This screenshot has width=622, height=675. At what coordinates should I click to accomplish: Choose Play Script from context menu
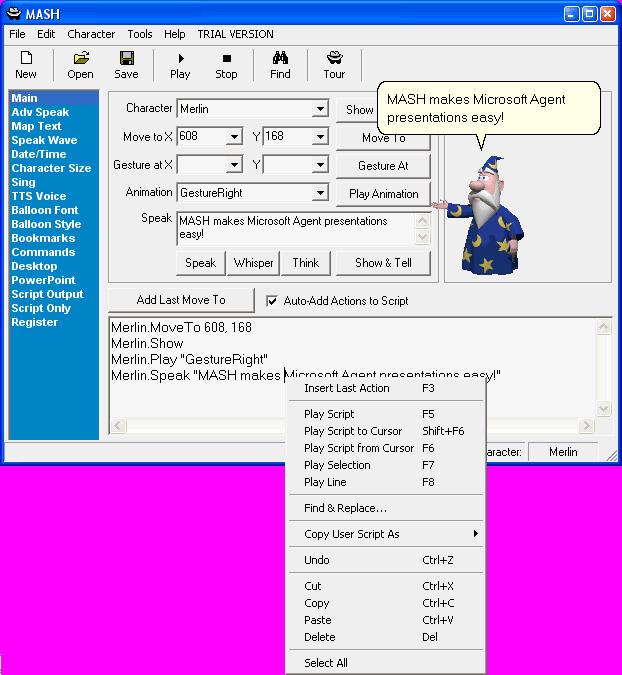click(329, 414)
